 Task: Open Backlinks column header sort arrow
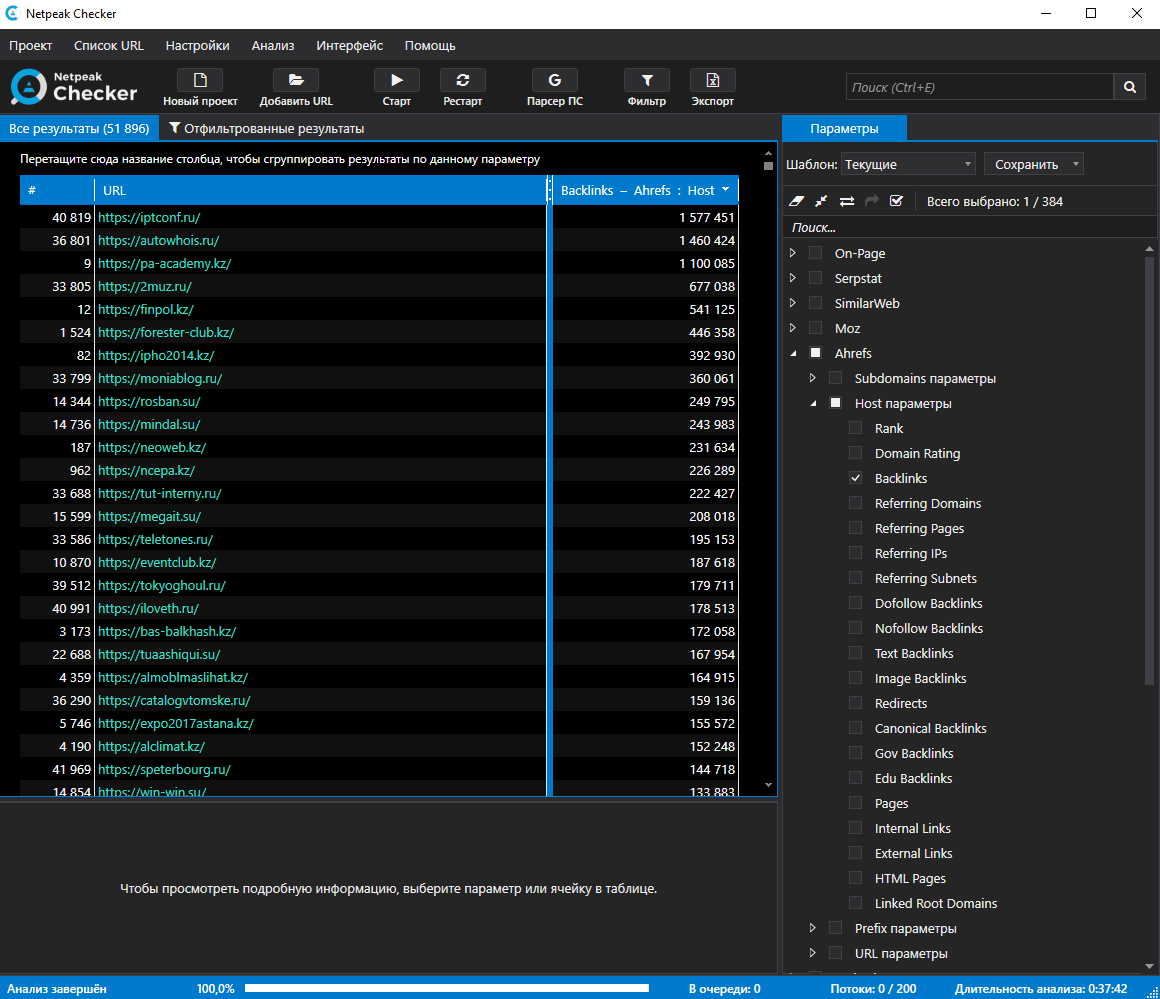[x=726, y=190]
